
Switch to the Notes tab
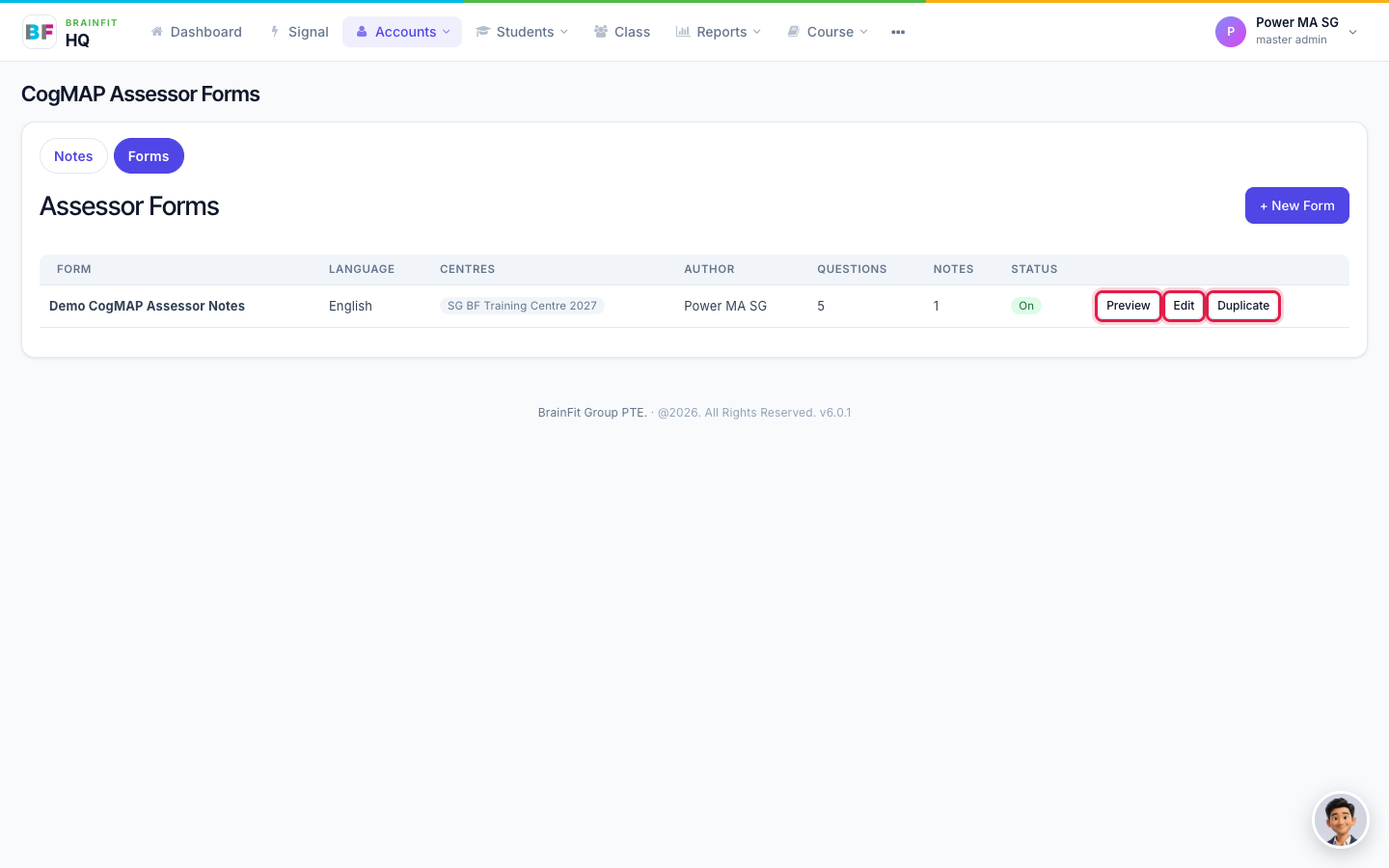click(73, 156)
